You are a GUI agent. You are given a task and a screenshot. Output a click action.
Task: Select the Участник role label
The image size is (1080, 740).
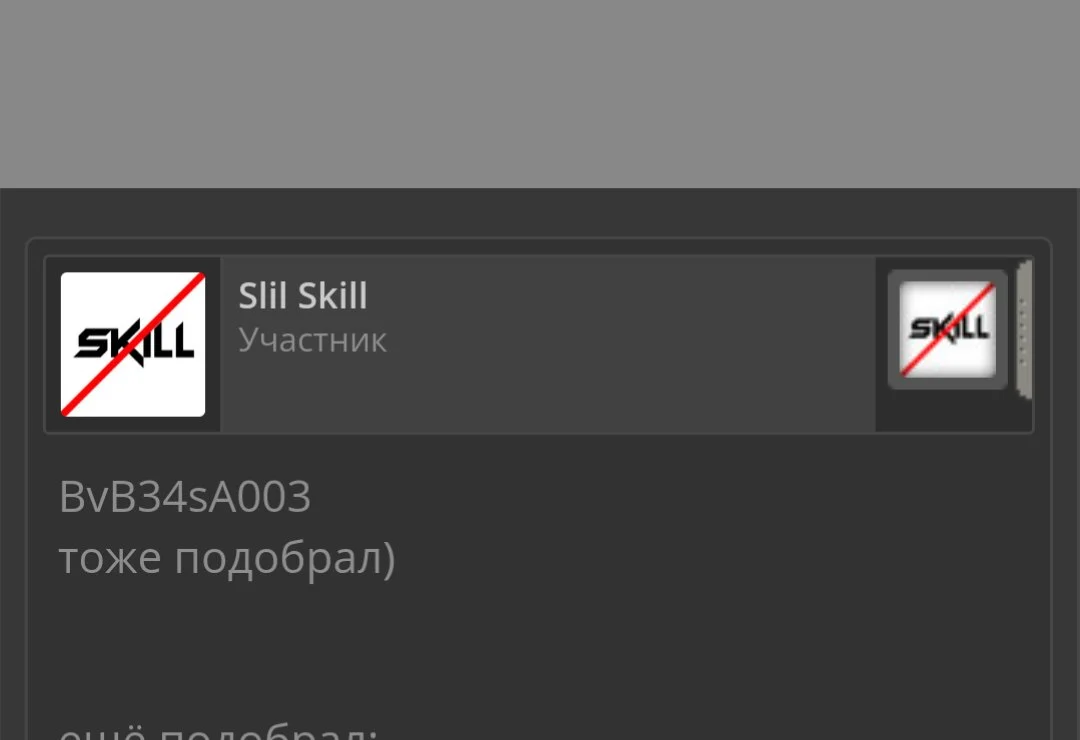(312, 340)
